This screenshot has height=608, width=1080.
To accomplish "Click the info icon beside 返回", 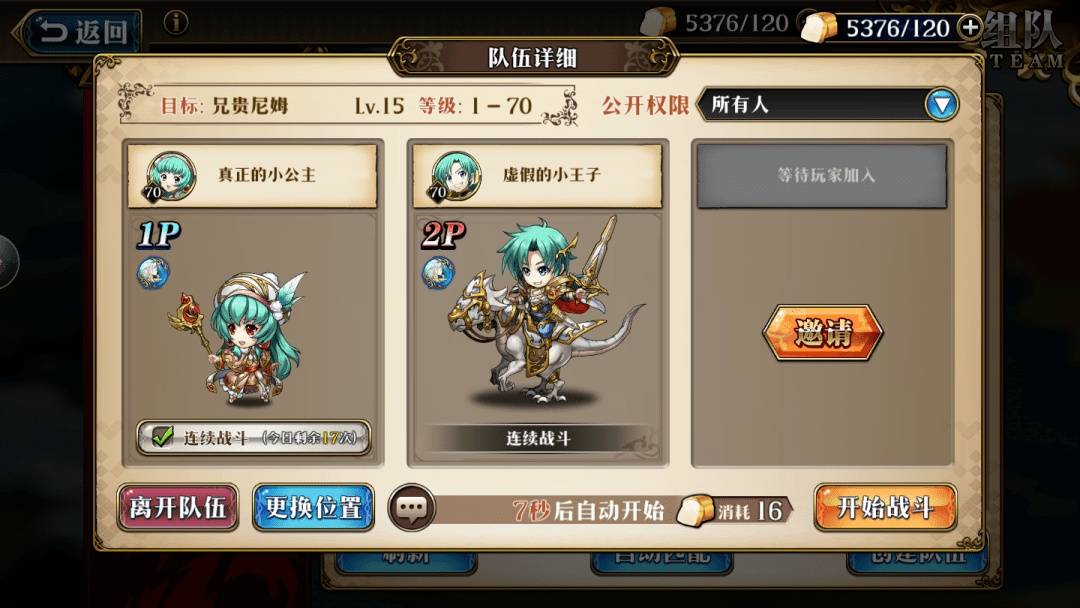I will (176, 23).
